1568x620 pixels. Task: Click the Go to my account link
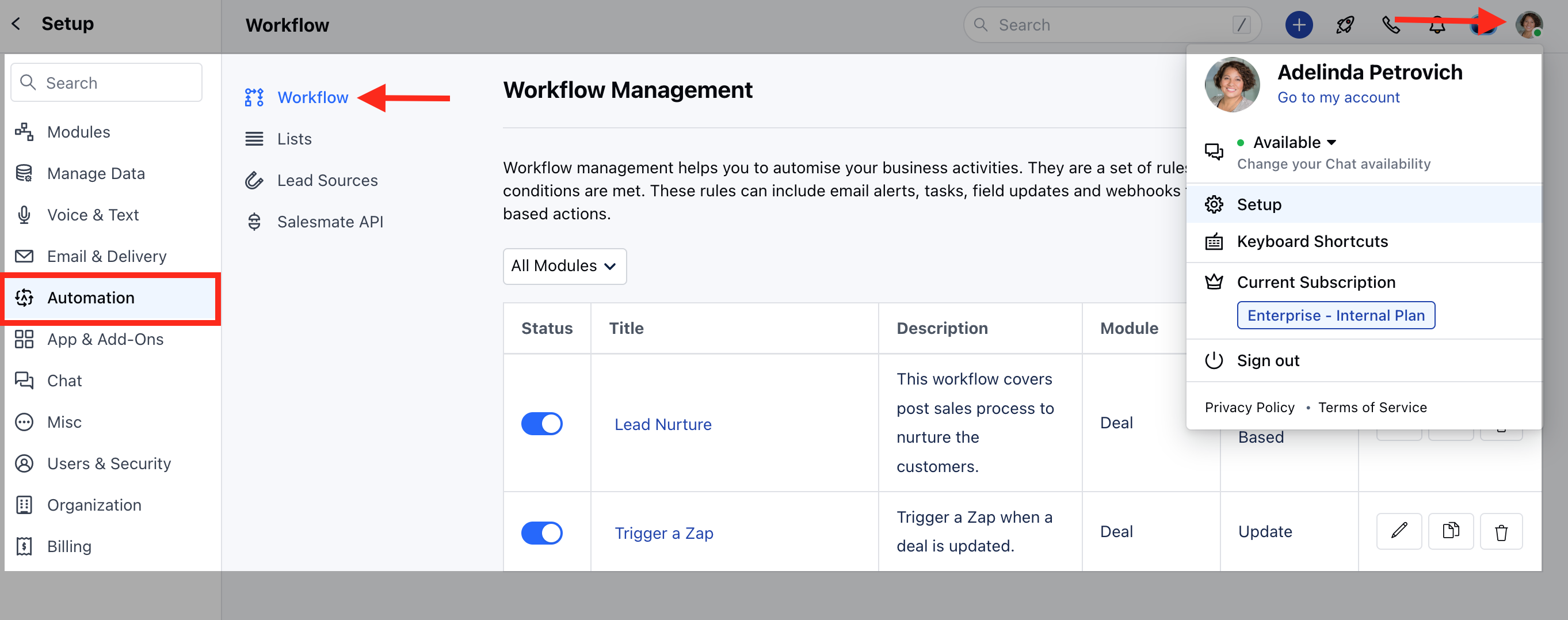pyautogui.click(x=1338, y=97)
